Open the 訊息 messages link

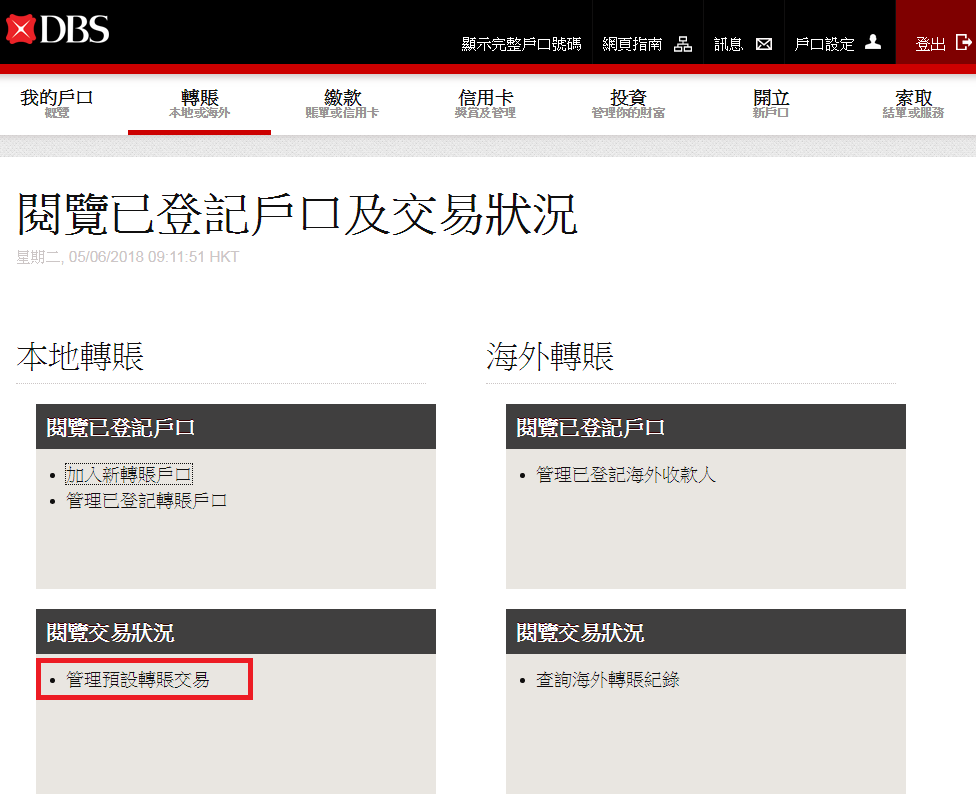pyautogui.click(x=728, y=45)
